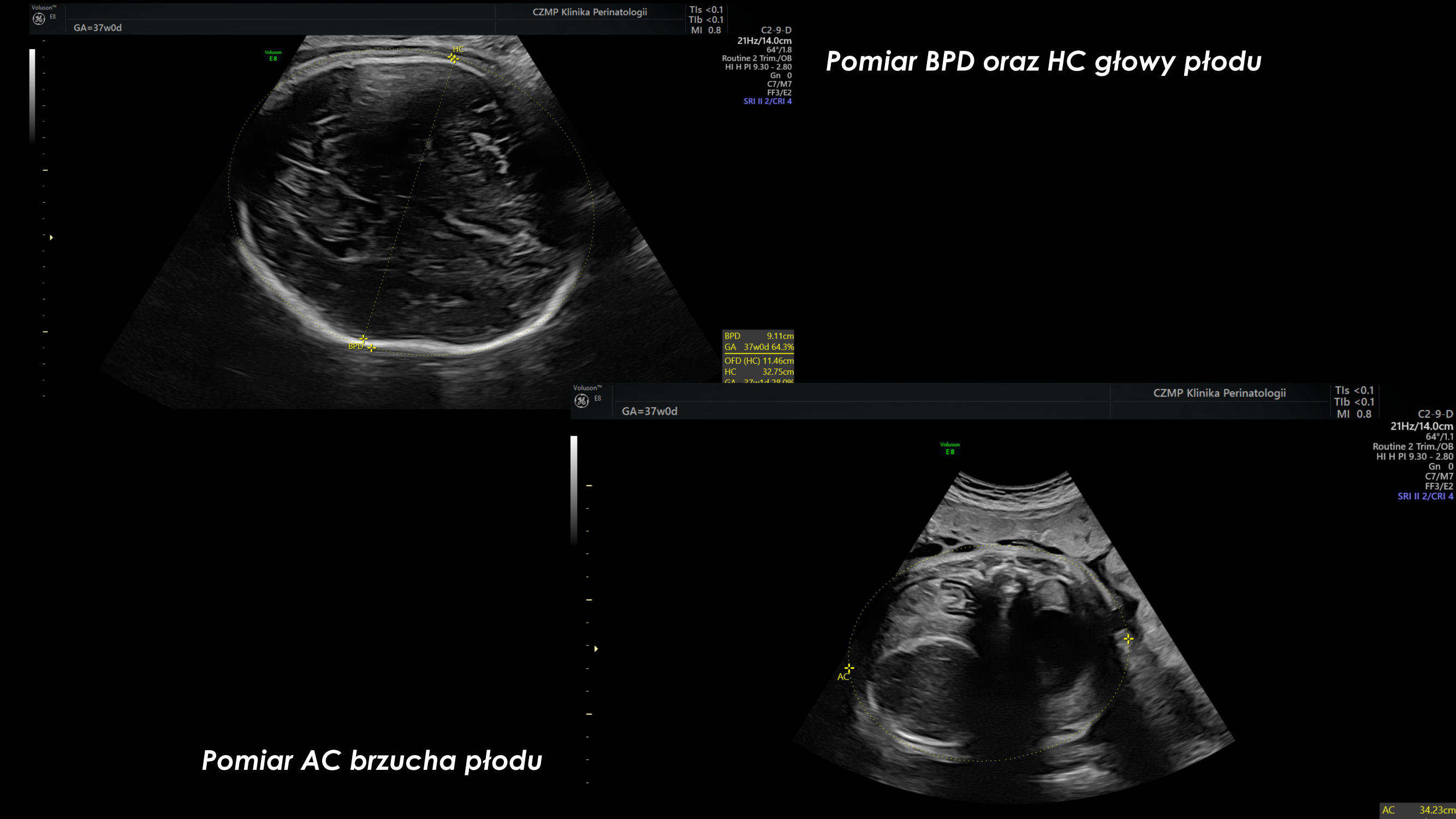This screenshot has width=1456, height=819.
Task: Select the OFD (HC) 11.46cm readout
Action: click(x=758, y=360)
